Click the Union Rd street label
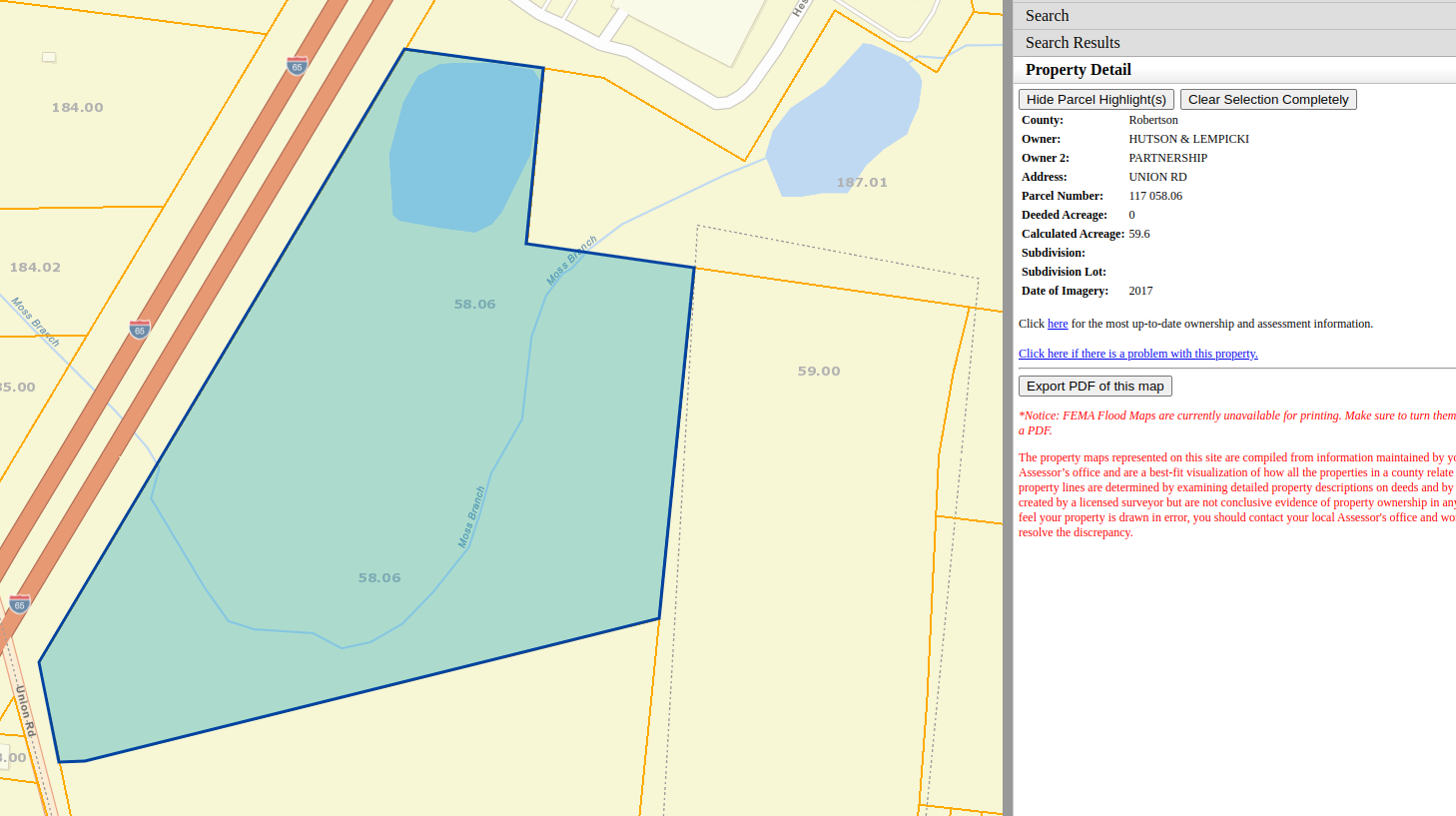This screenshot has width=1456, height=816. tap(25, 711)
